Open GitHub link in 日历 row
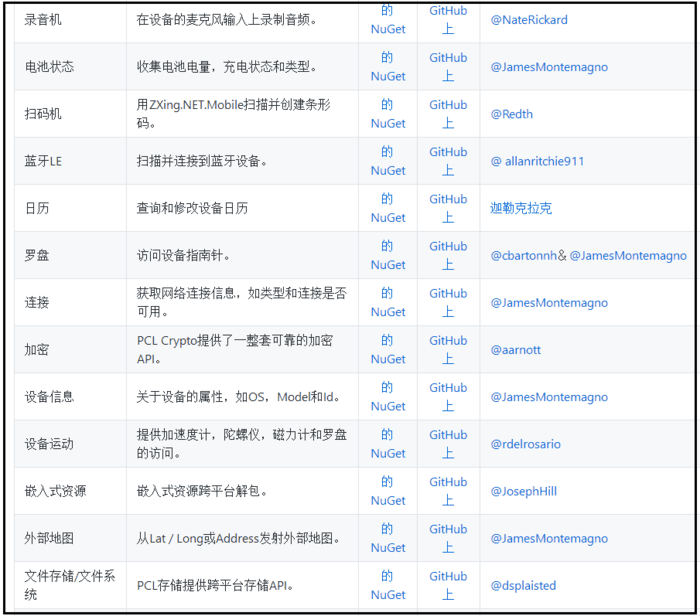Viewport: 700px width, 616px height. (x=448, y=208)
